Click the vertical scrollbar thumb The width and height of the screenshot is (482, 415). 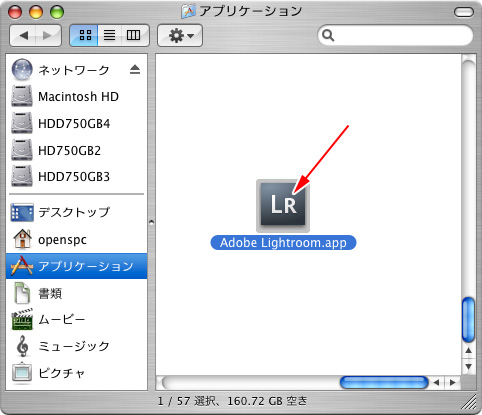click(468, 319)
